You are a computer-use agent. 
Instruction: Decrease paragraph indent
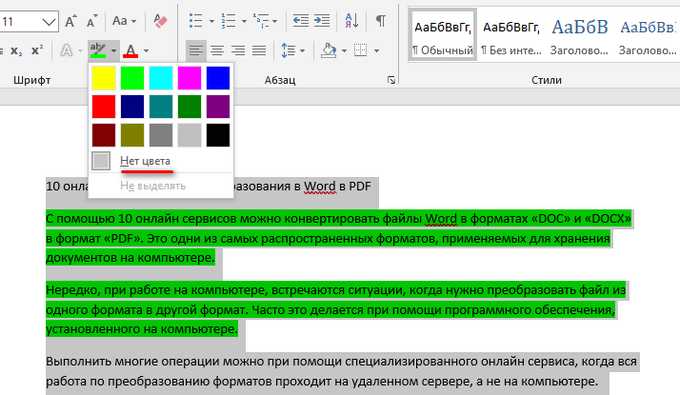tap(300, 21)
